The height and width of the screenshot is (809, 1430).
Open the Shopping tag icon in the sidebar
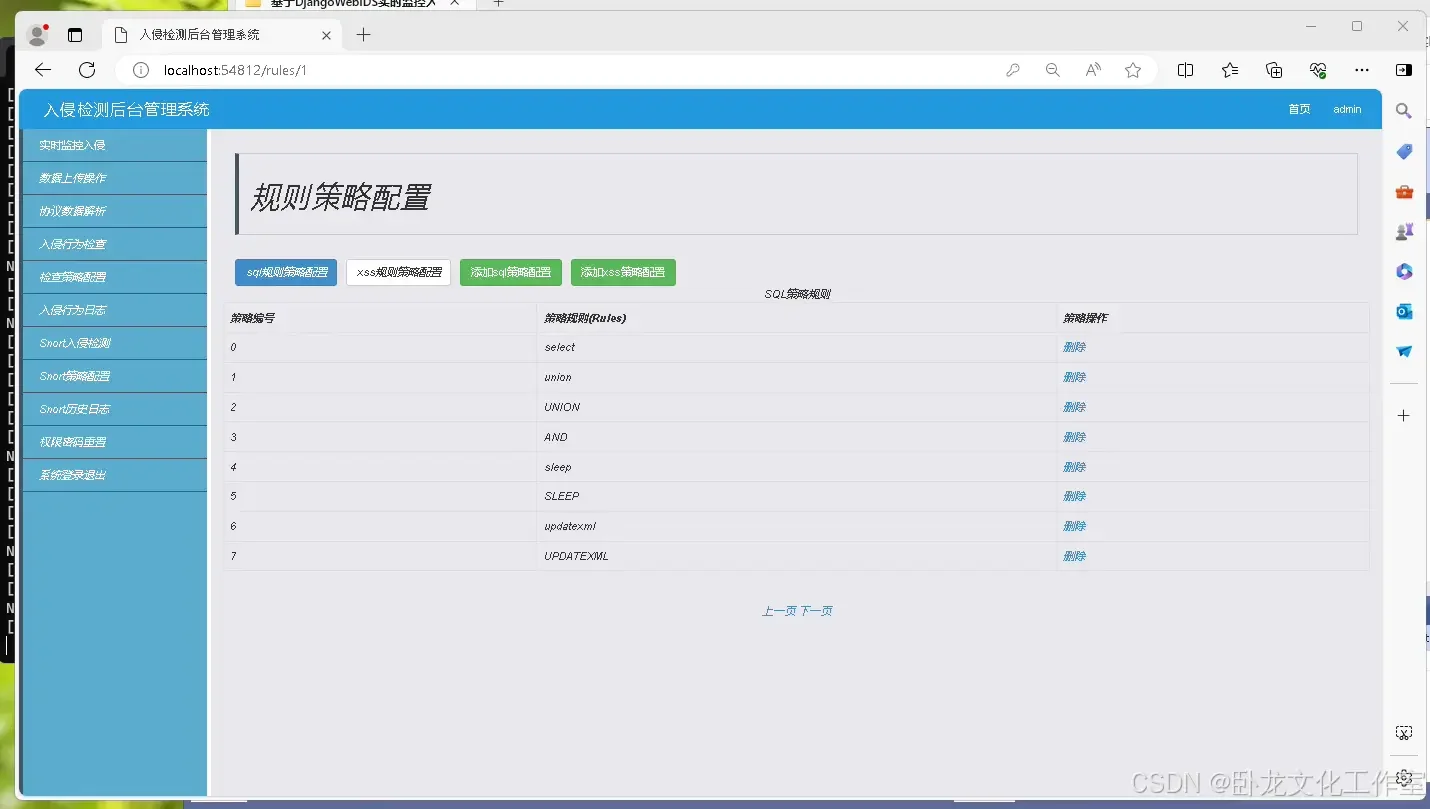coord(1403,151)
